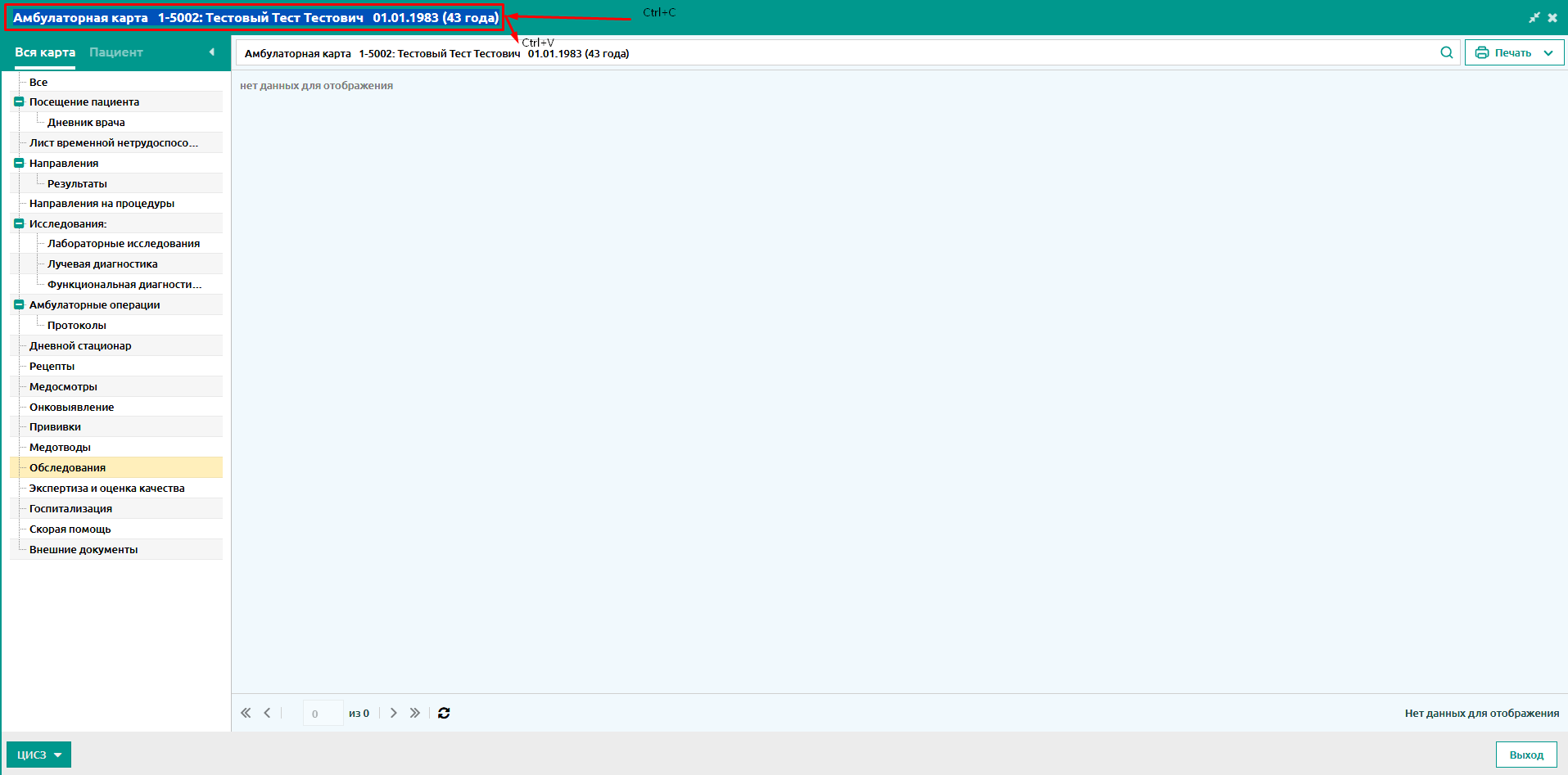This screenshot has width=1568, height=775.
Task: Click the next page arrow
Action: point(394,713)
